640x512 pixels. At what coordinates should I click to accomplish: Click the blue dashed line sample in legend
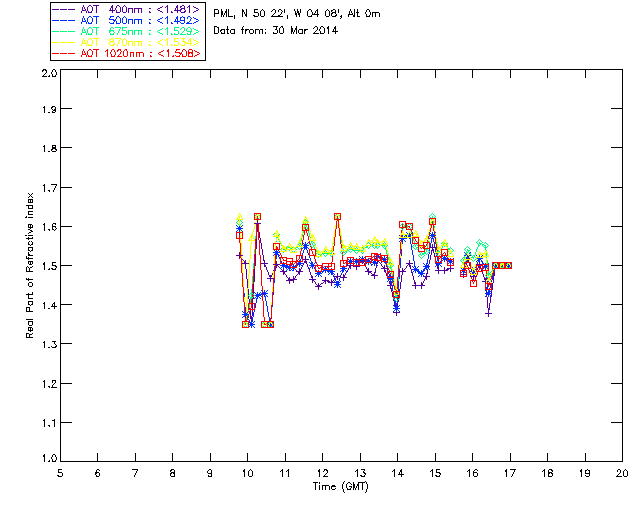coord(64,20)
